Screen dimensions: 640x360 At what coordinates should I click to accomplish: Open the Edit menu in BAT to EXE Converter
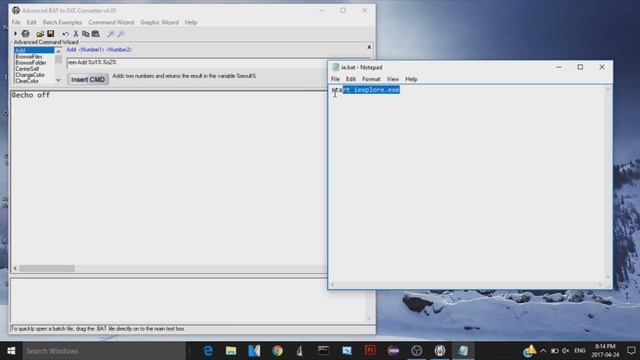click(31, 22)
